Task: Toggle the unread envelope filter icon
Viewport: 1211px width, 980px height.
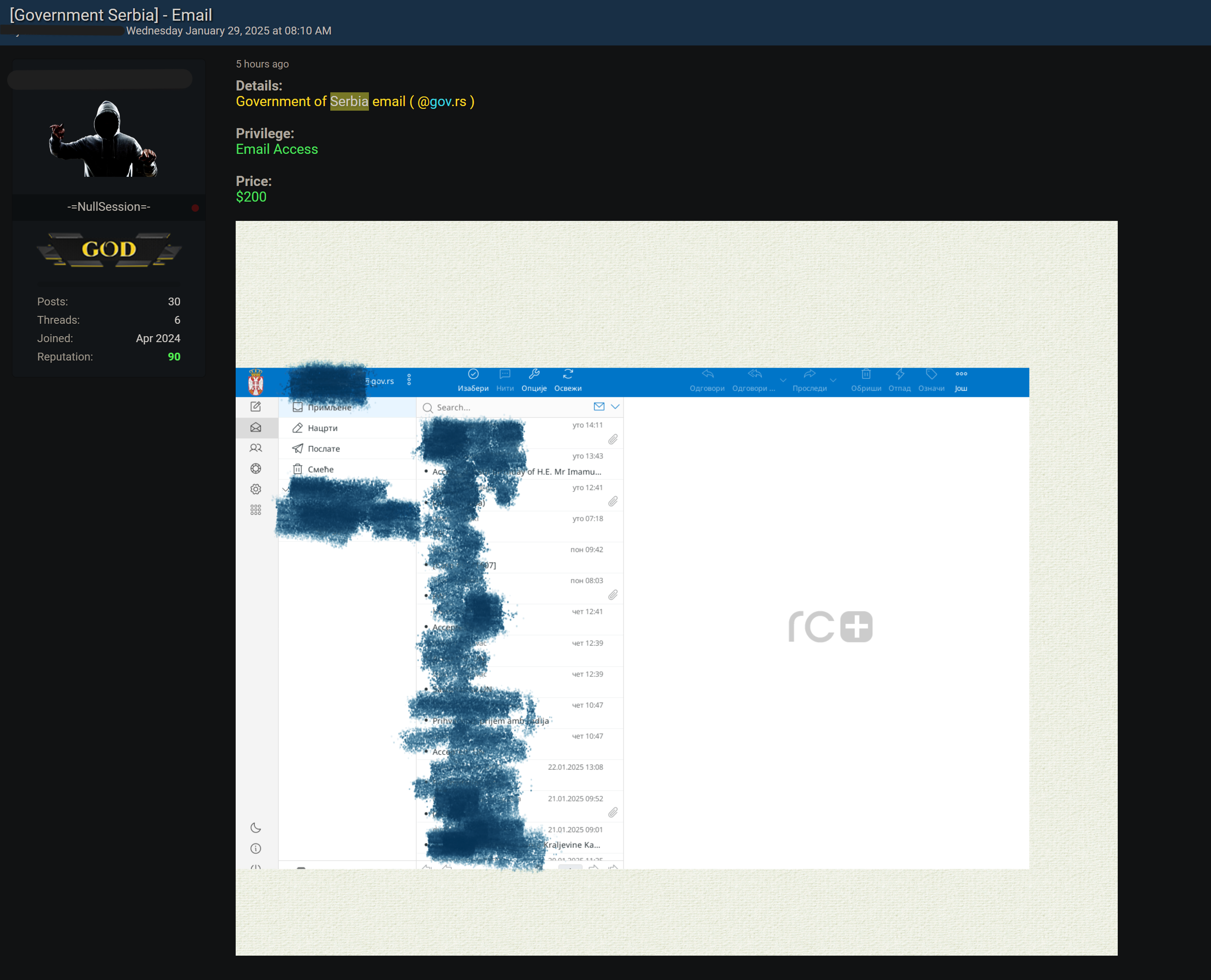Action: pyautogui.click(x=599, y=406)
